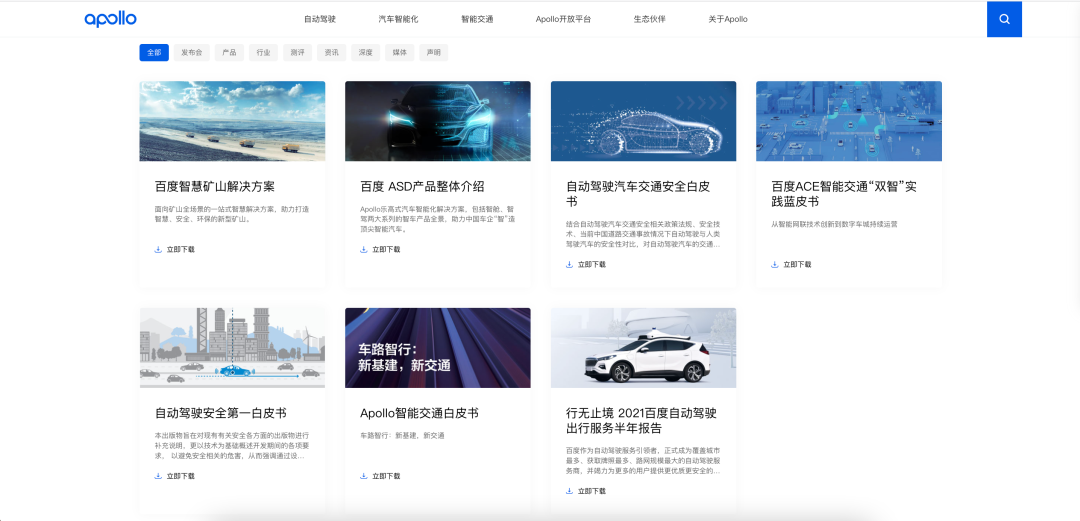Screen dimensions: 1080x521
Task: Open the blue isometric city traffic thumbnail
Action: 849,121
